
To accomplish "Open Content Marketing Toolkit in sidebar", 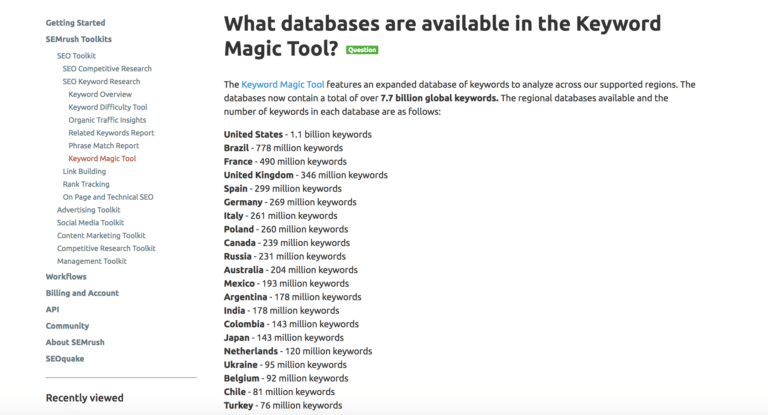I will tap(101, 235).
